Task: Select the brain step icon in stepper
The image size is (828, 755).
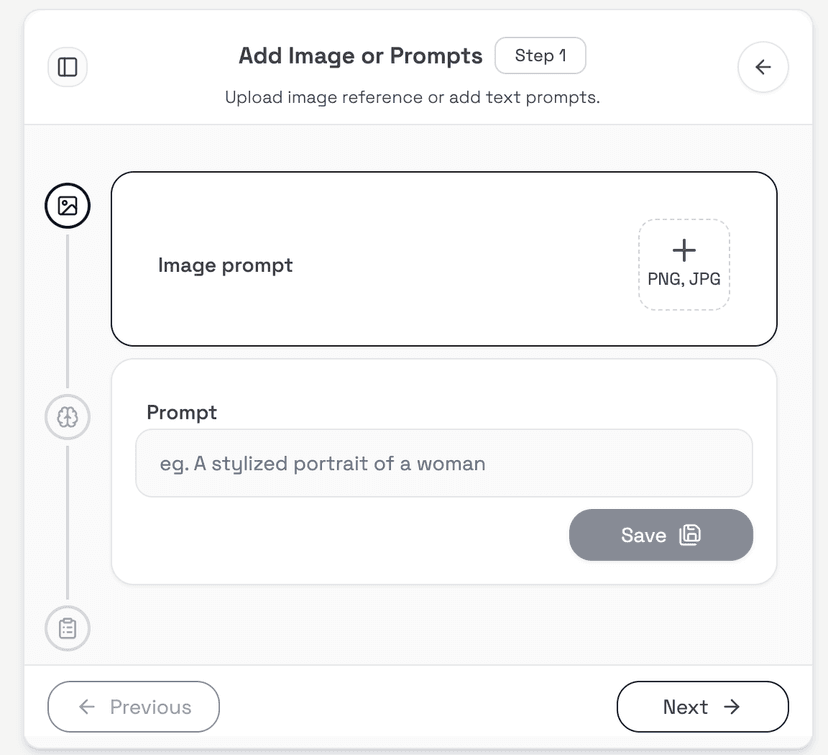Action: pos(68,417)
